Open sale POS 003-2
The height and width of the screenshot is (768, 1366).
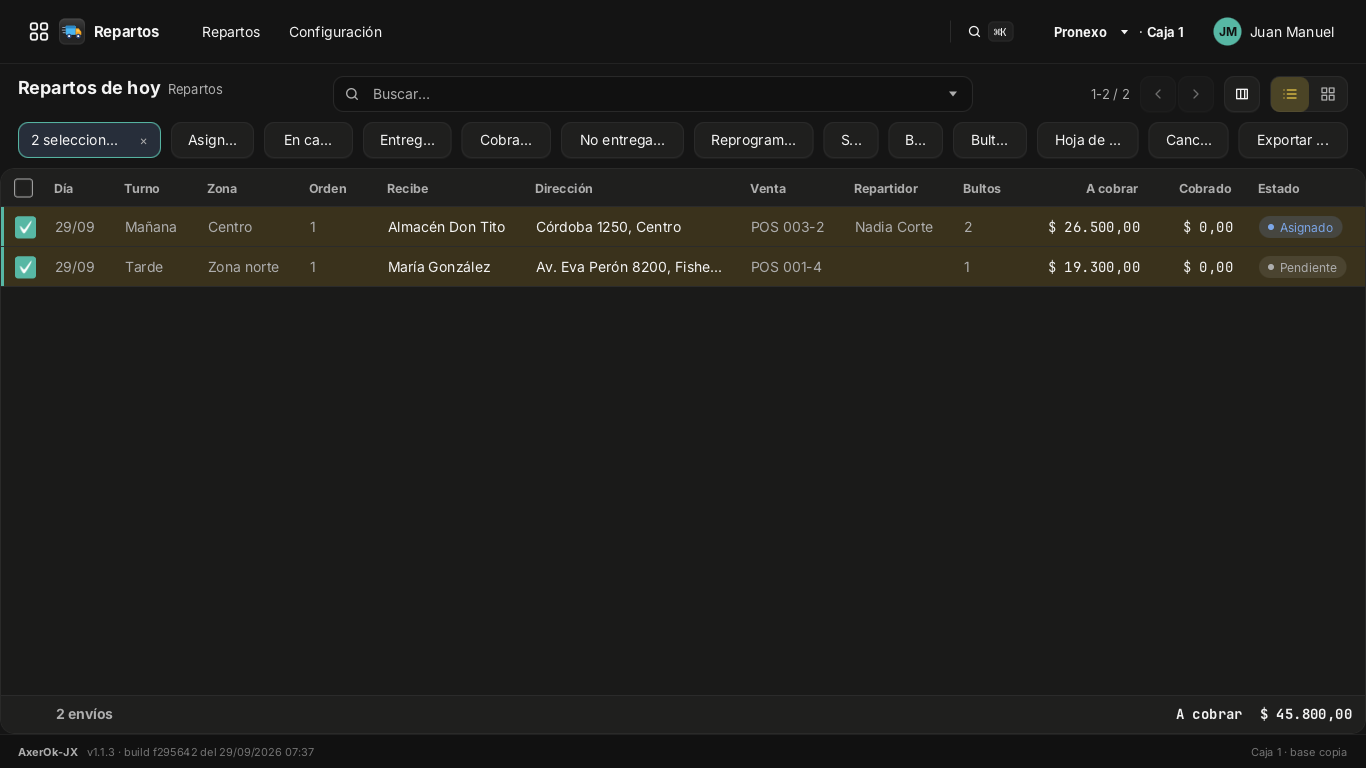click(x=788, y=227)
